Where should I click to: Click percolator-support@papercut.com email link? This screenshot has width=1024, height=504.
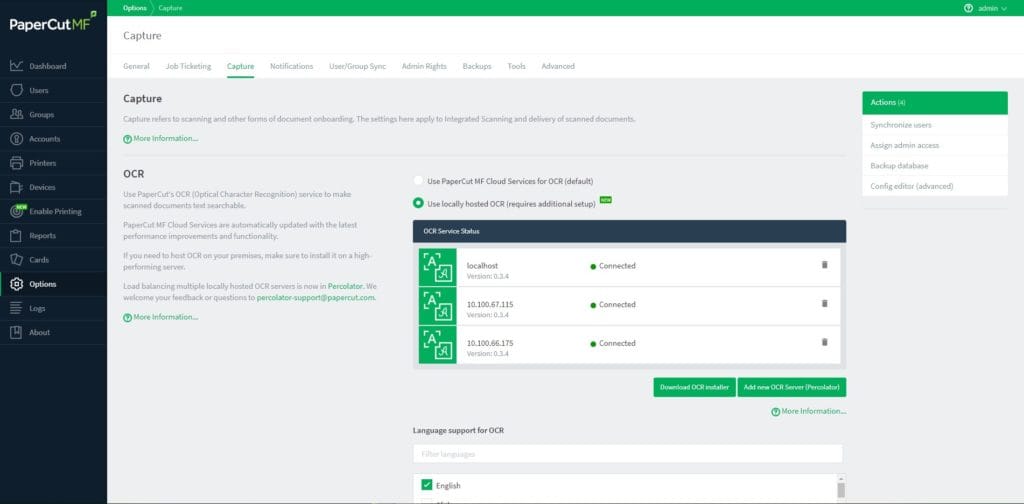[x=315, y=297]
